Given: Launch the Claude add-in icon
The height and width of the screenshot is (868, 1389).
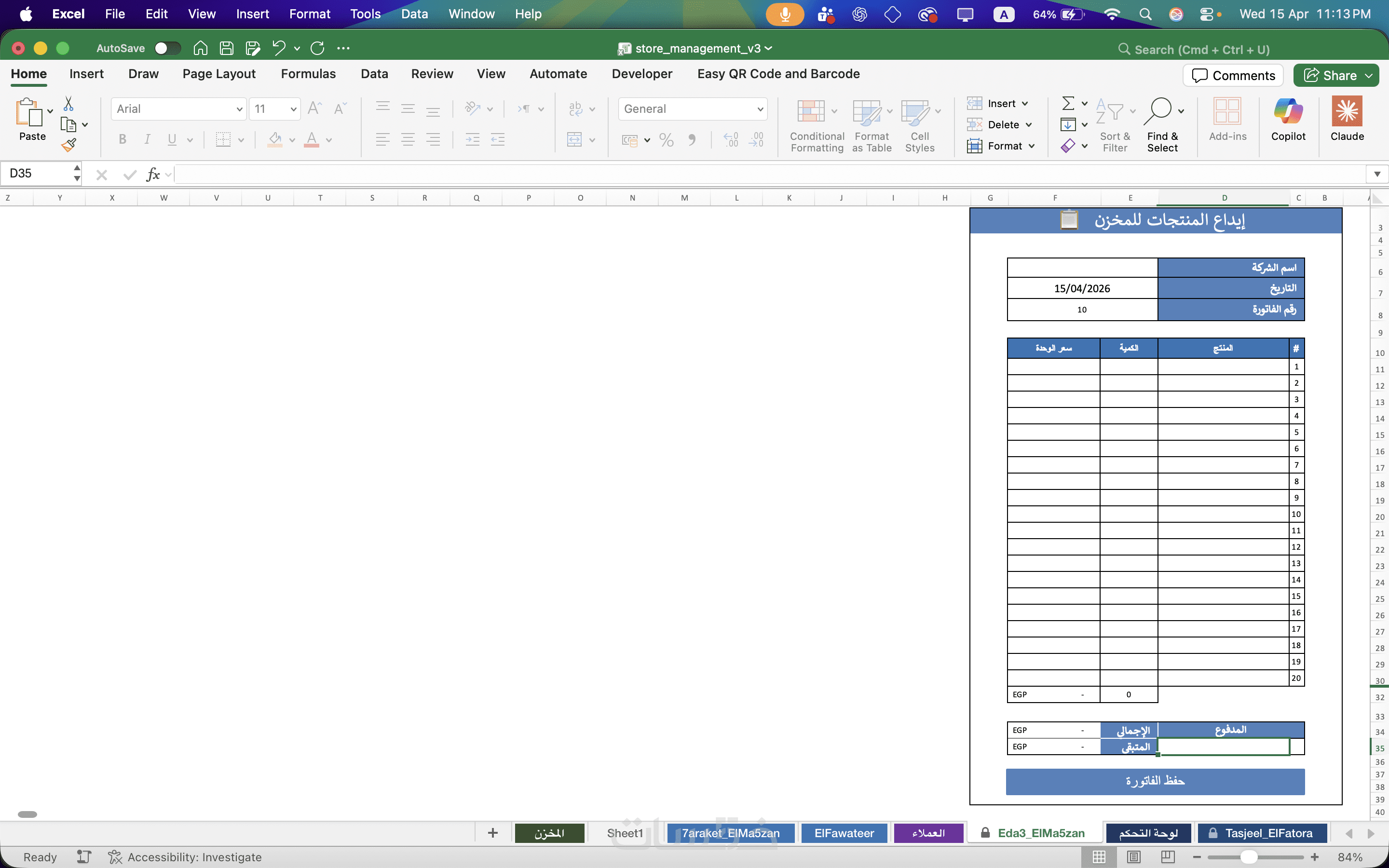Looking at the screenshot, I should click(1347, 112).
